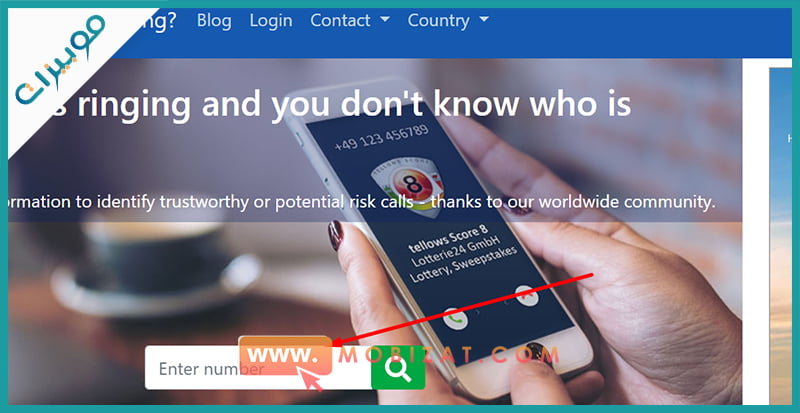Tap the green answer-call icon on the phone
The height and width of the screenshot is (413, 800).
455,319
